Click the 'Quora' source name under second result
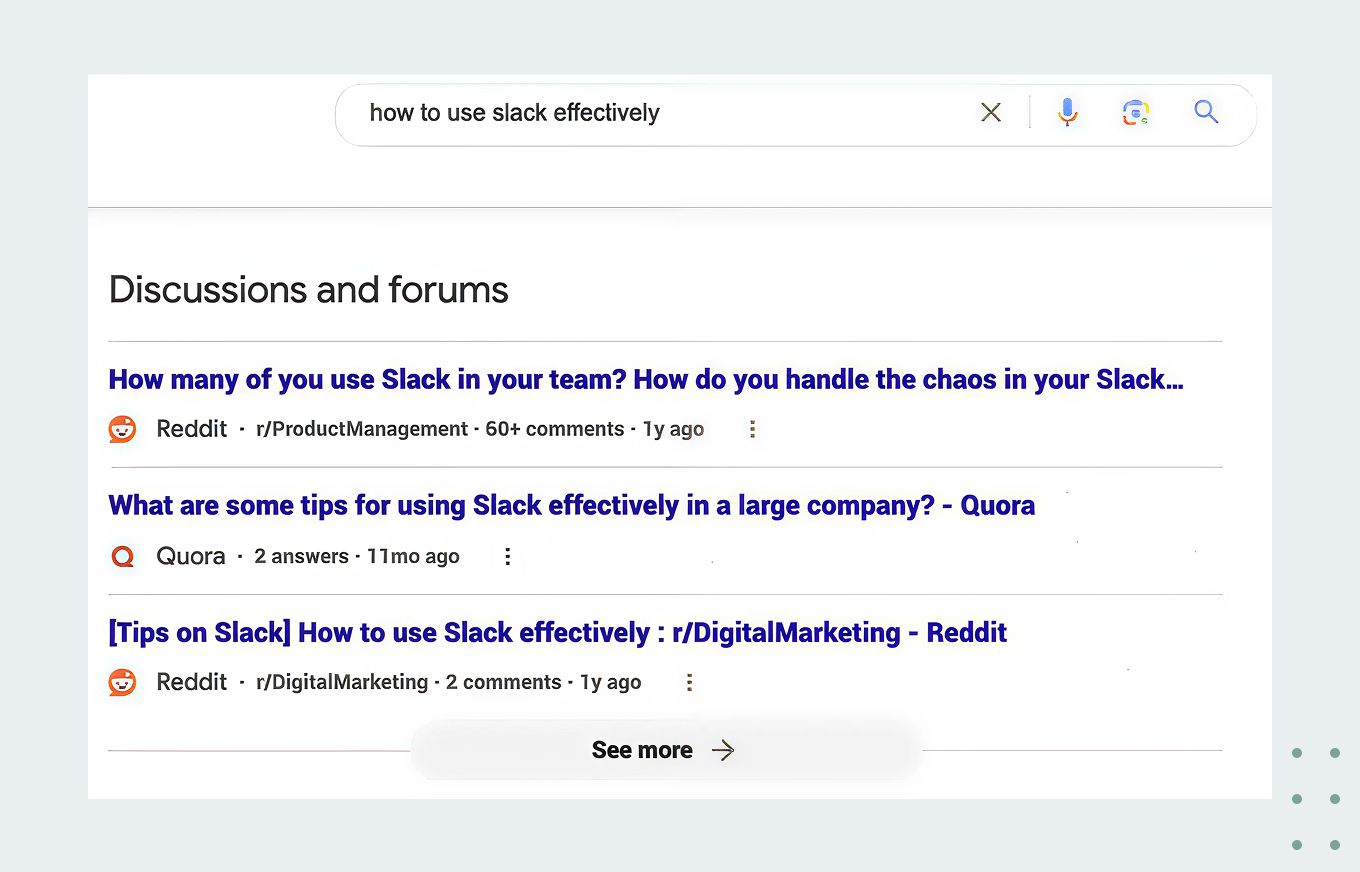This screenshot has width=1360, height=872. click(x=191, y=556)
